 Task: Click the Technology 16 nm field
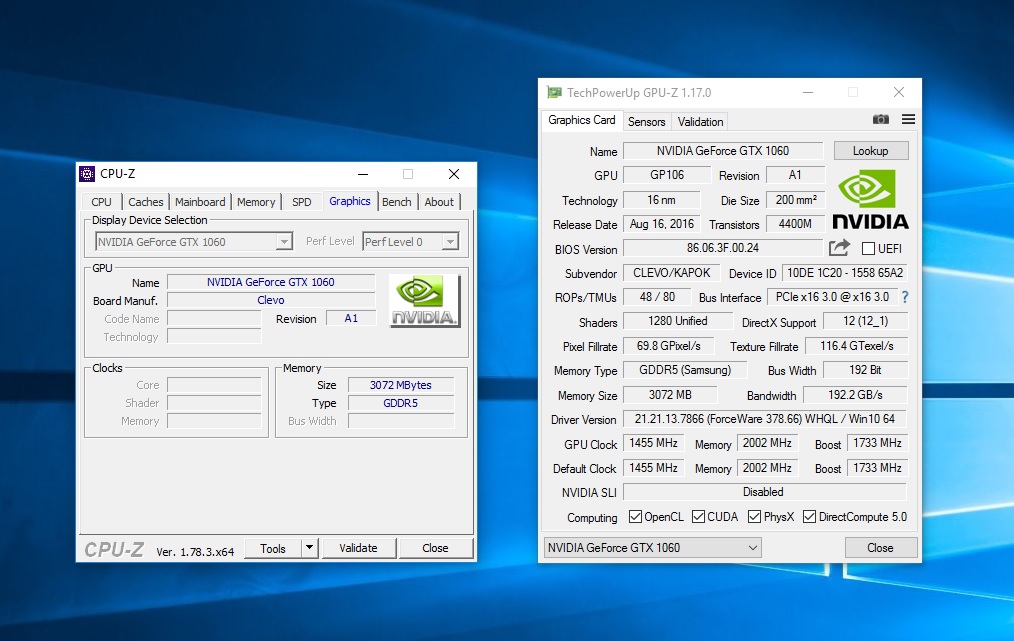(662, 200)
